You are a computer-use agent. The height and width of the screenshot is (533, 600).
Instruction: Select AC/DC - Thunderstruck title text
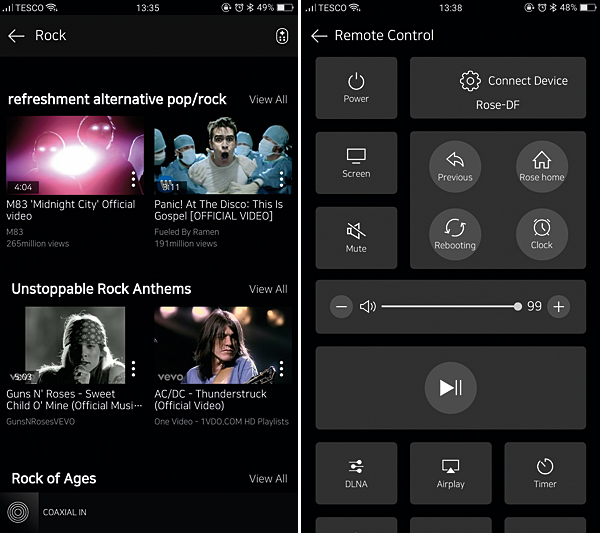pyautogui.click(x=210, y=399)
